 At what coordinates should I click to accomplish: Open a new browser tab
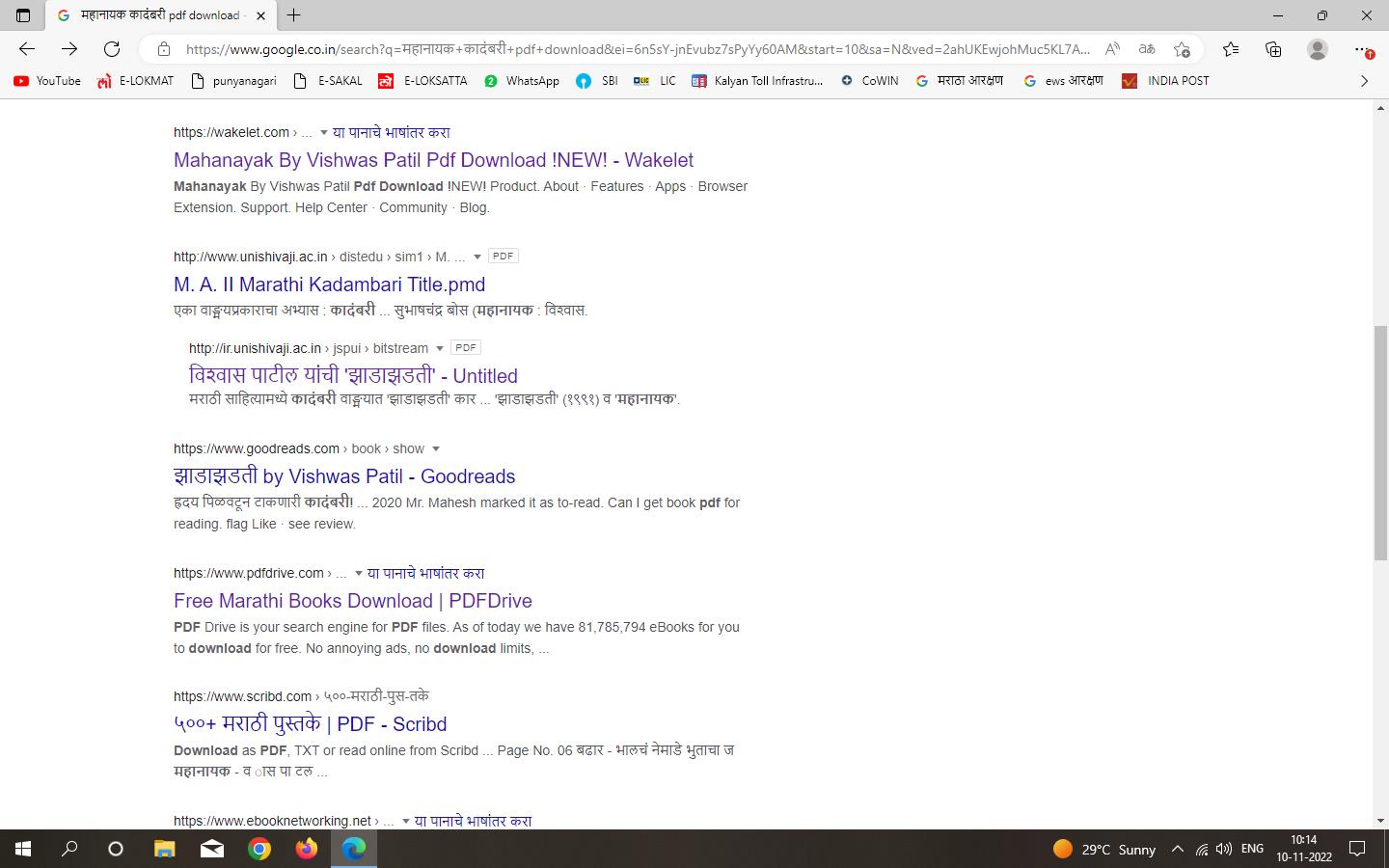[294, 15]
